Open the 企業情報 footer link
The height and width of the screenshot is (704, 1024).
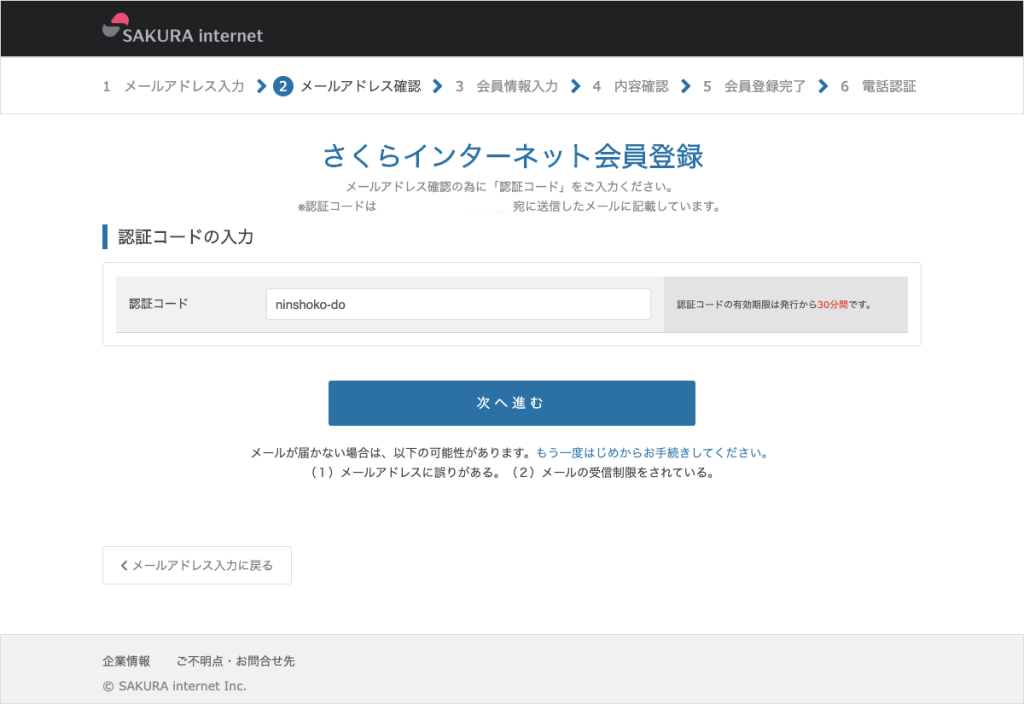[x=126, y=661]
